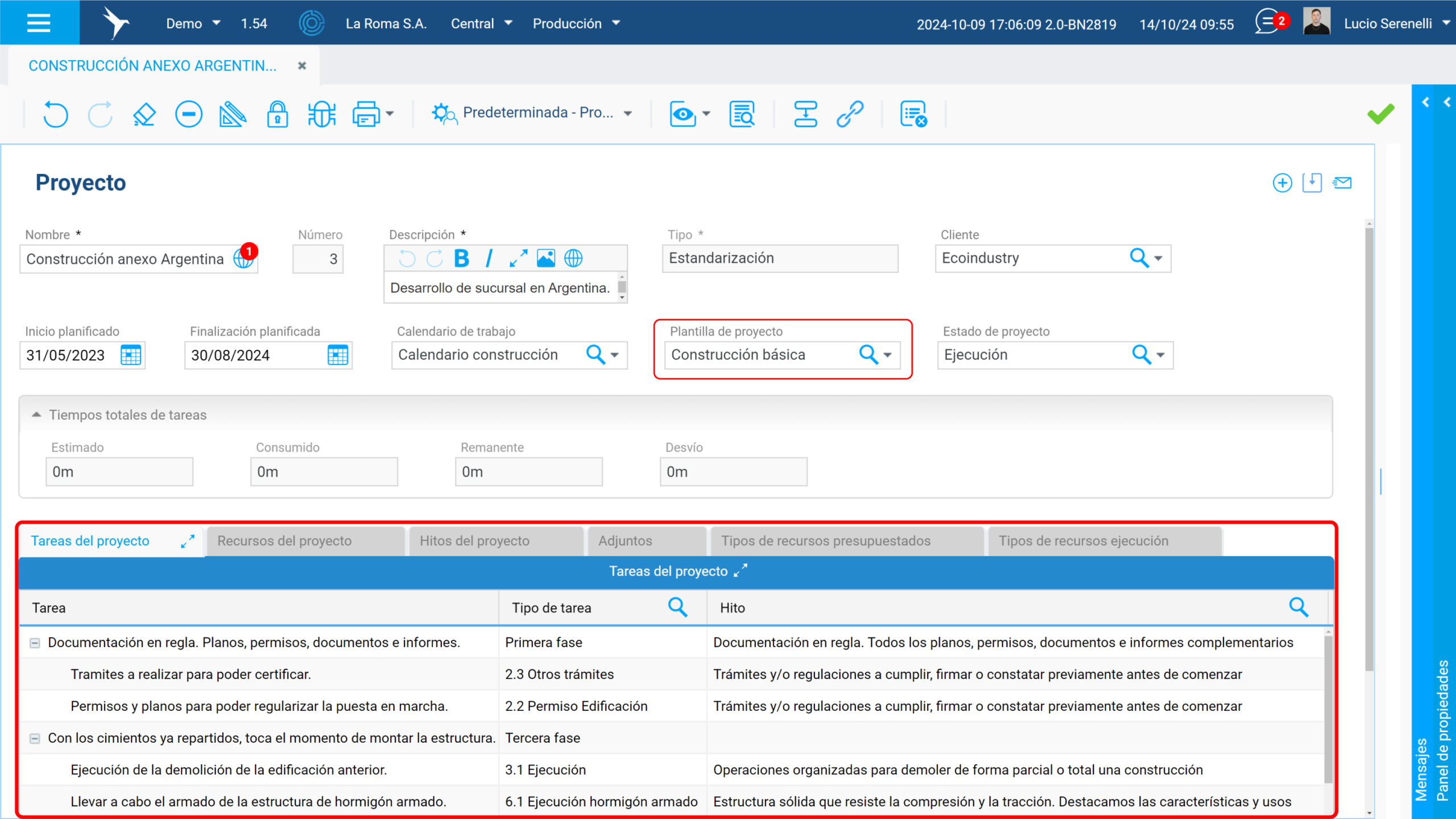Image resolution: width=1456 pixels, height=819 pixels.
Task: Open Inicio planificado calendar picker
Action: 131,355
